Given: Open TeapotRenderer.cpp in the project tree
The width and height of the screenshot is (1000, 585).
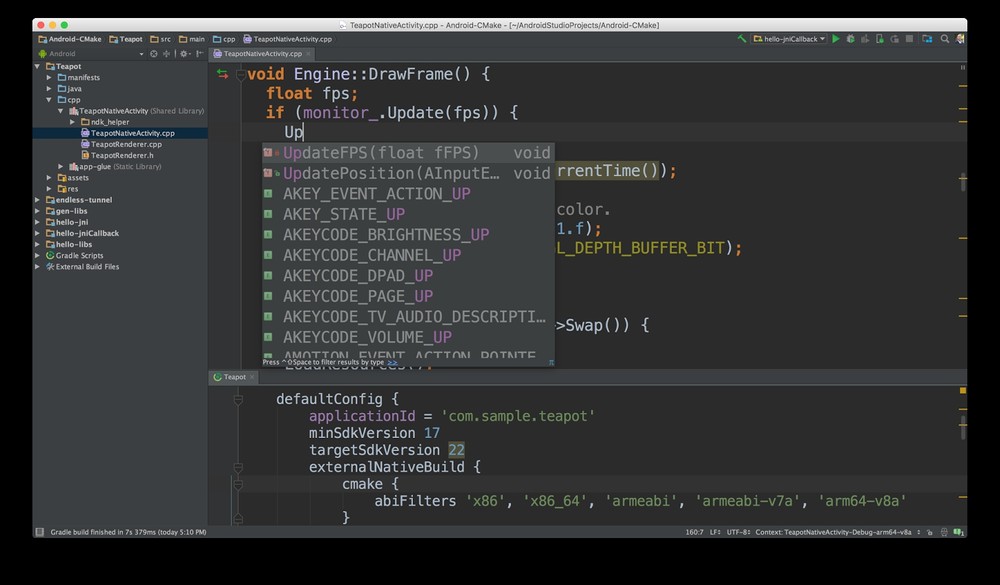Looking at the screenshot, I should [126, 144].
